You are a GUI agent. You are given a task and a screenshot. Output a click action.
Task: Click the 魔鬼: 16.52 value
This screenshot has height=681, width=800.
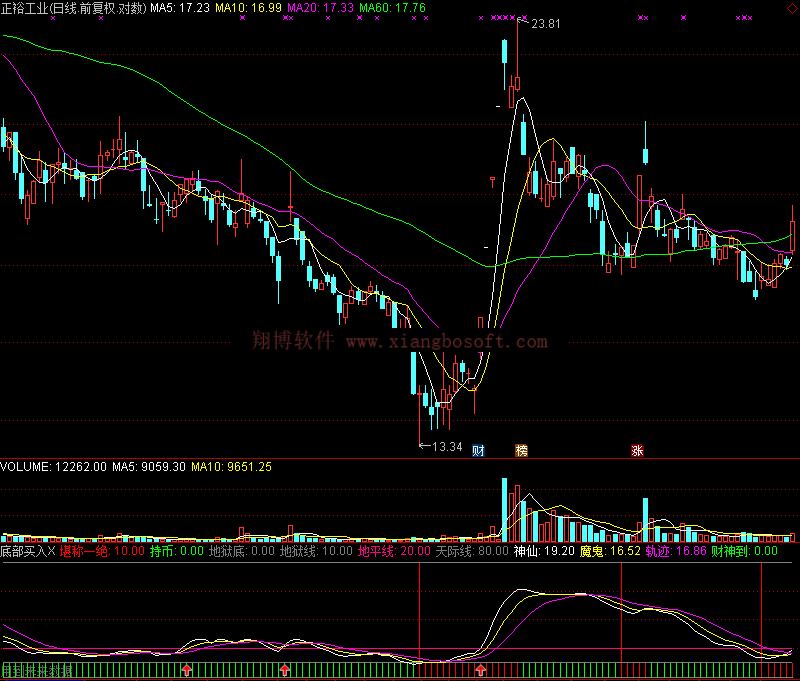[610, 551]
